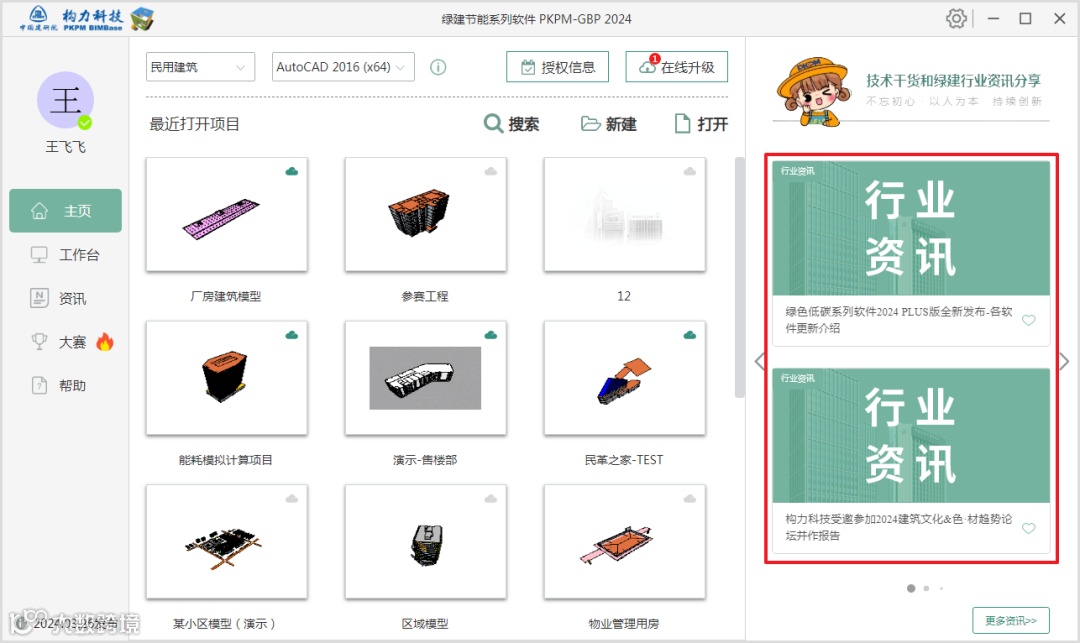Open the 参赛工程 project thumbnail
1080x643 pixels.
coord(426,214)
